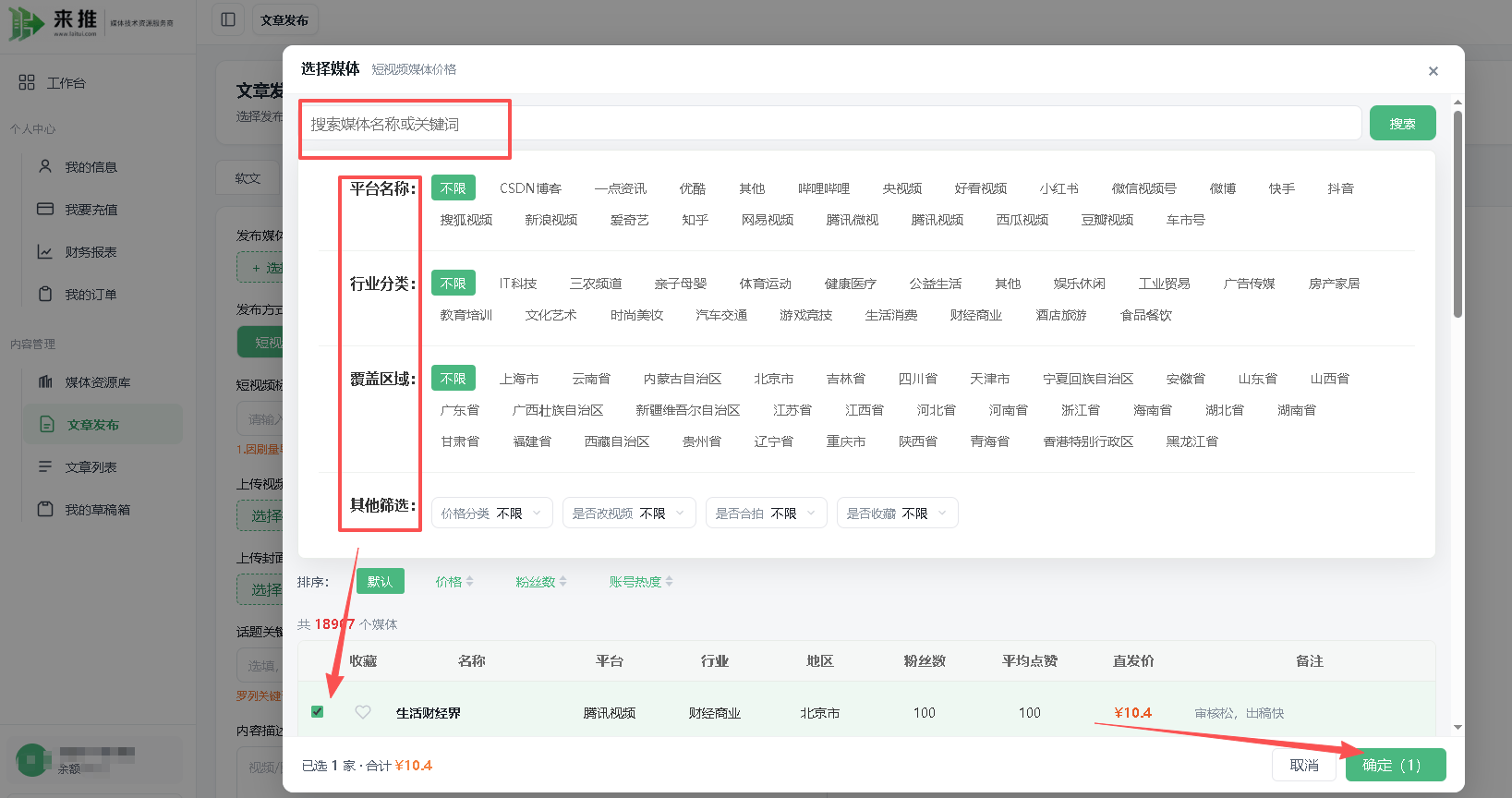
Task: Click the 粉丝数 sort arrows
Action: click(562, 581)
